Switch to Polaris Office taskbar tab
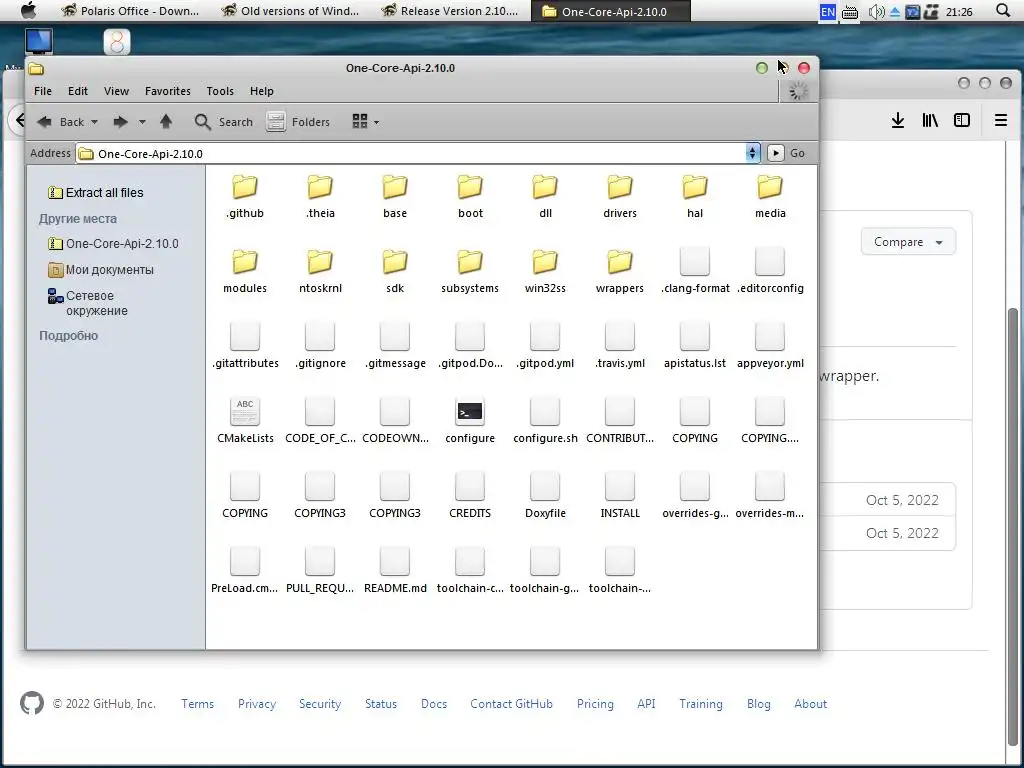The image size is (1024, 768). pyautogui.click(x=131, y=11)
